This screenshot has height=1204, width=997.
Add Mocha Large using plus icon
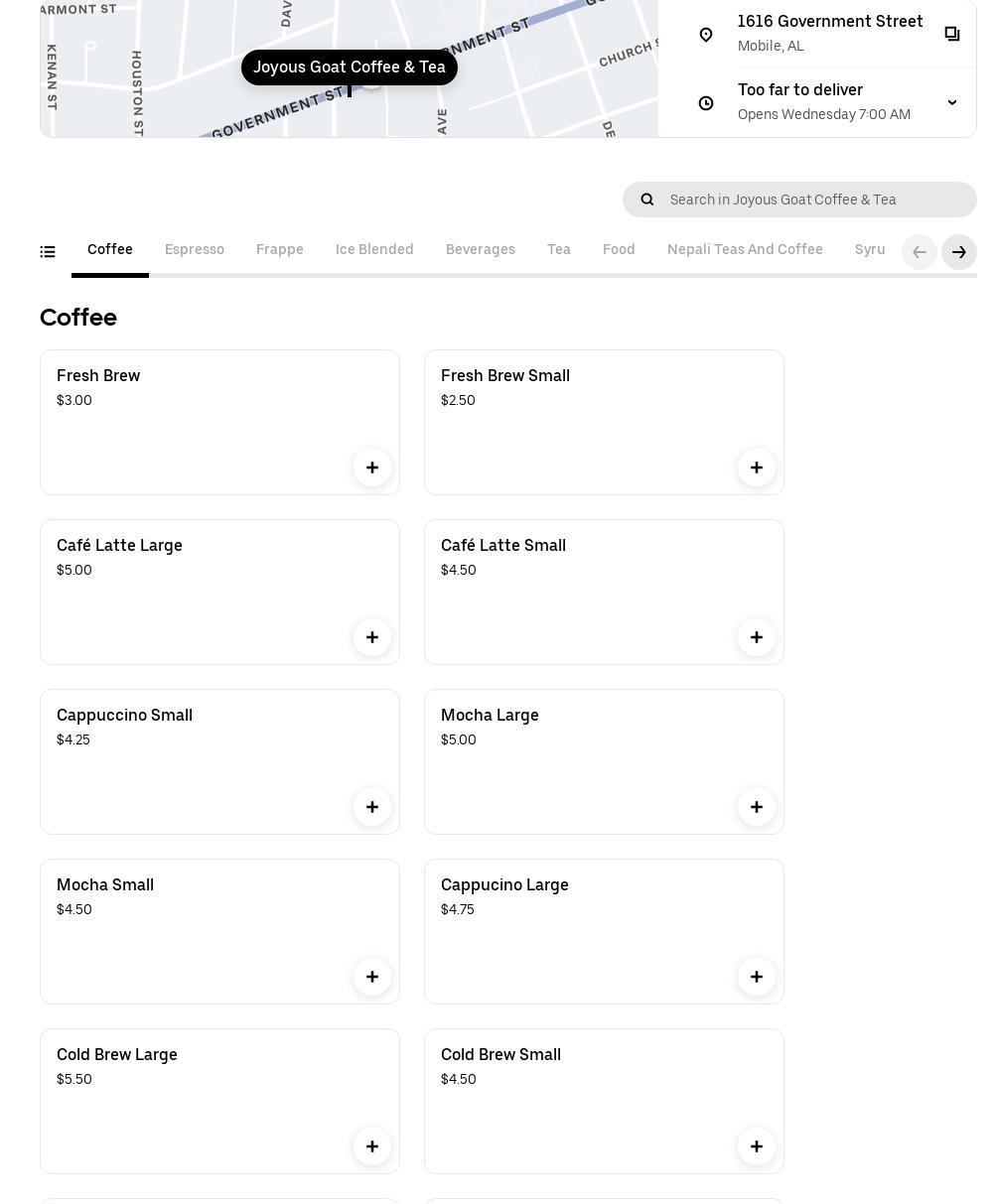pos(757,807)
